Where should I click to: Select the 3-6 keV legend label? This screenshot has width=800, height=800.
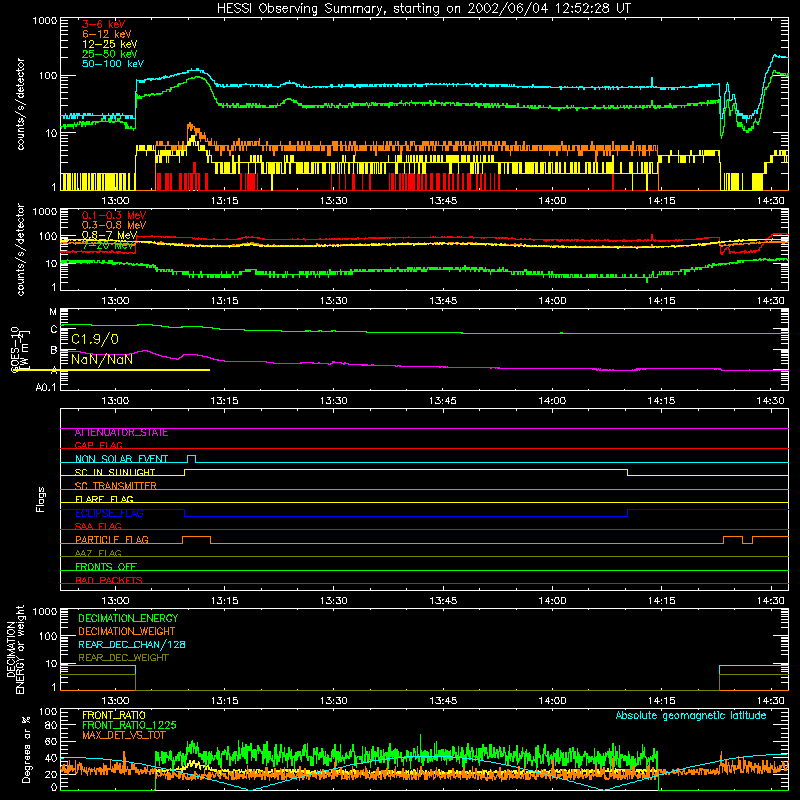coord(104,24)
